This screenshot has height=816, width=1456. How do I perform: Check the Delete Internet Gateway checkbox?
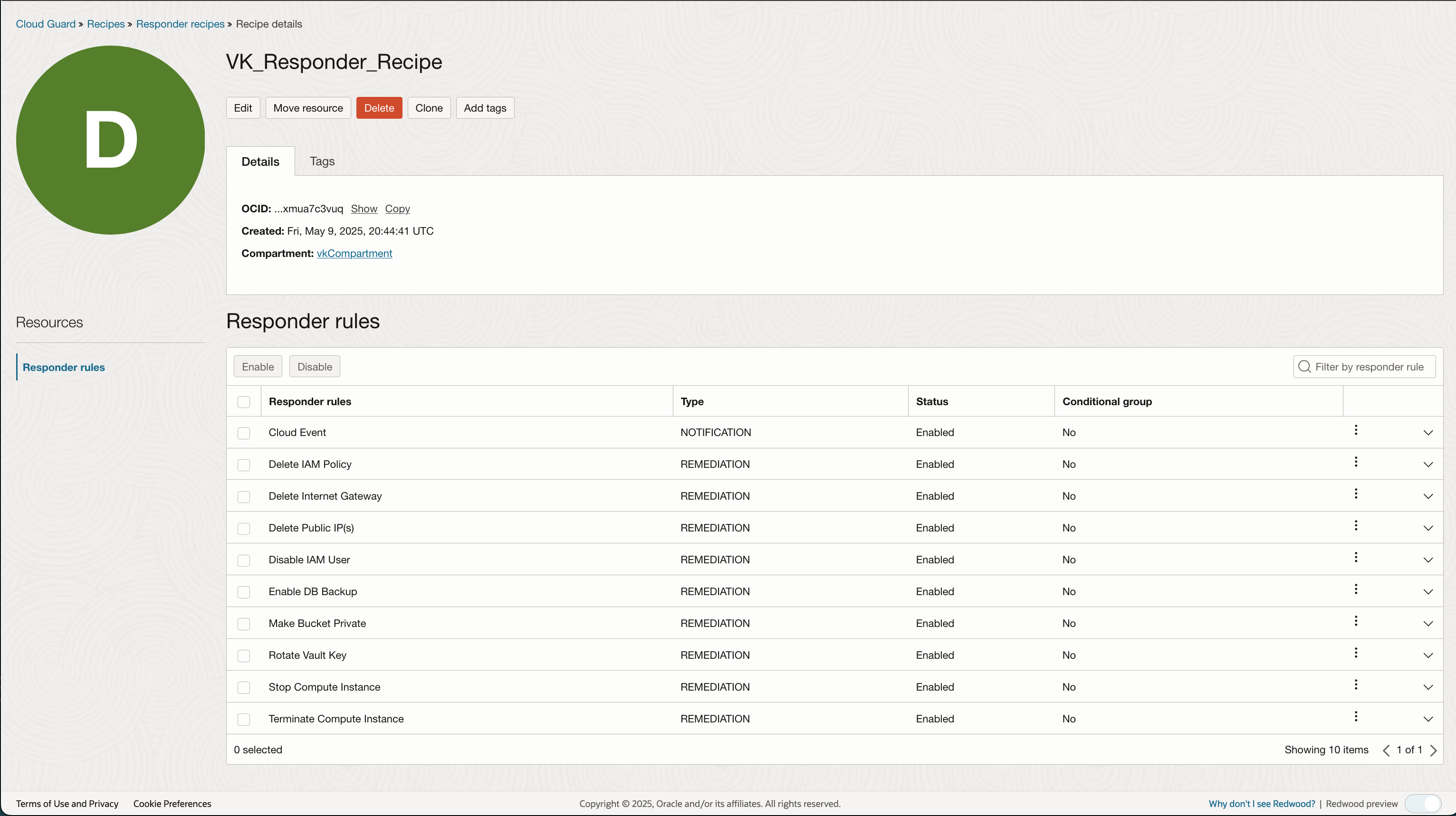tap(244, 497)
